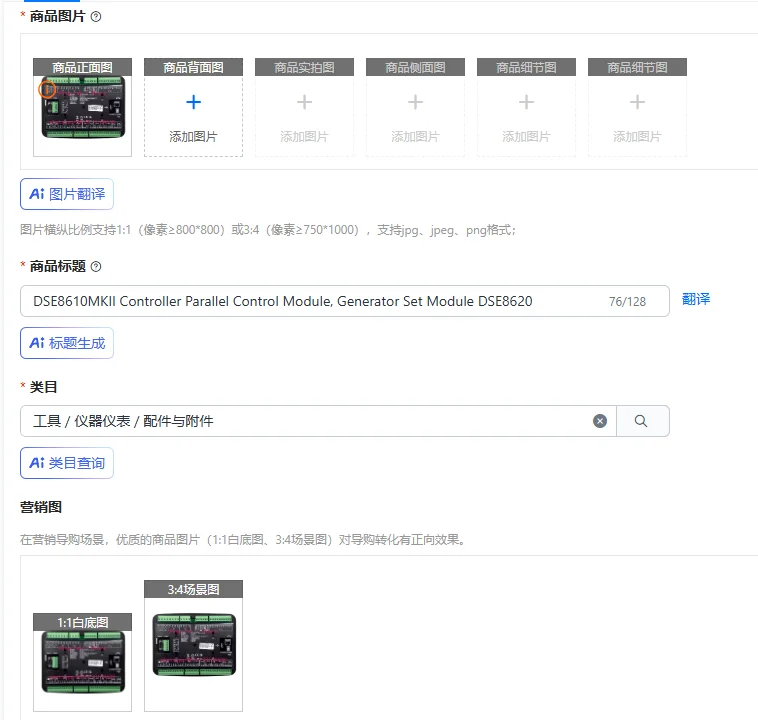Click help icon next to 商品图片
This screenshot has width=758, height=720.
pos(96,17)
